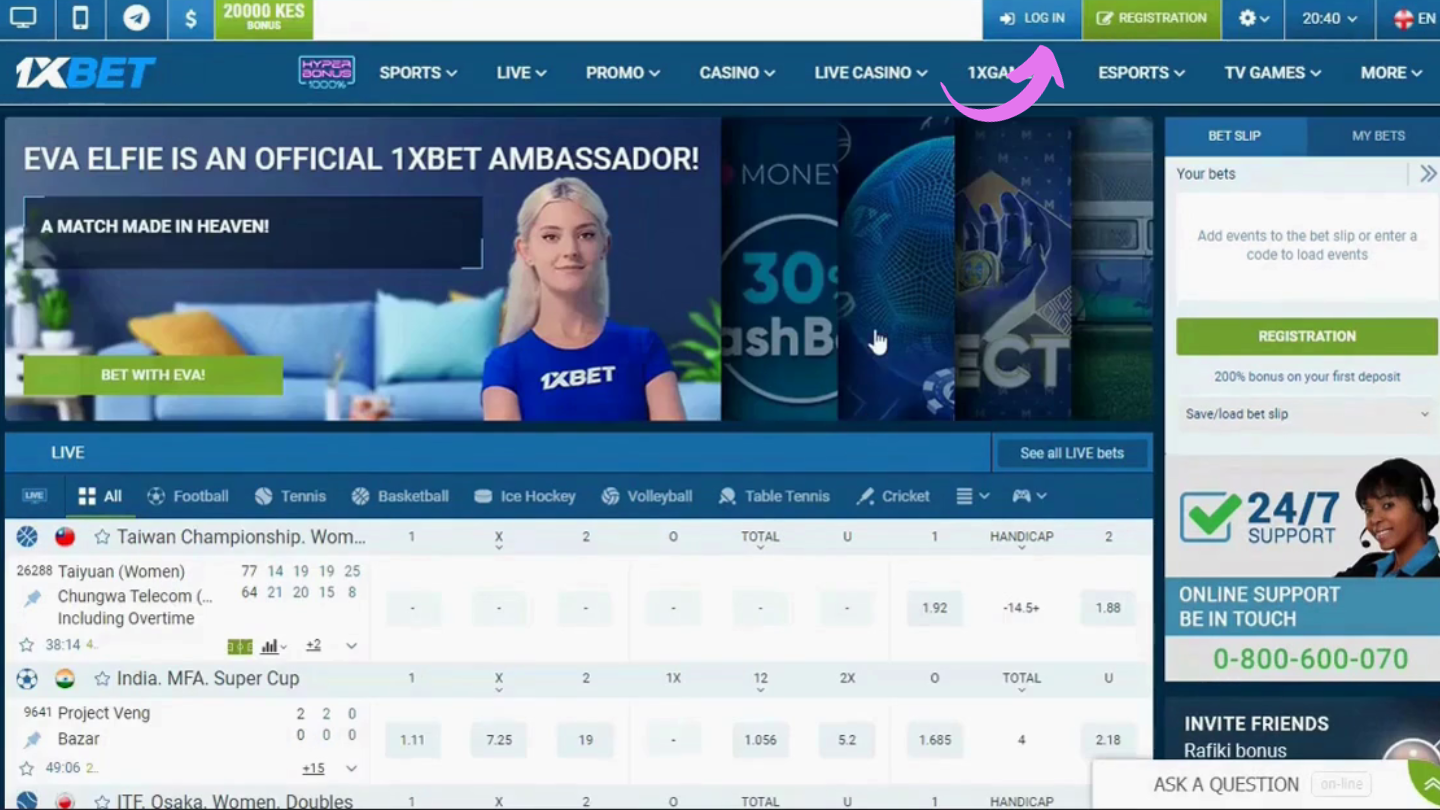The width and height of the screenshot is (1440, 810).
Task: Favorite the Taiyuan vs Chungwa Telecom match
Action: click(27, 645)
